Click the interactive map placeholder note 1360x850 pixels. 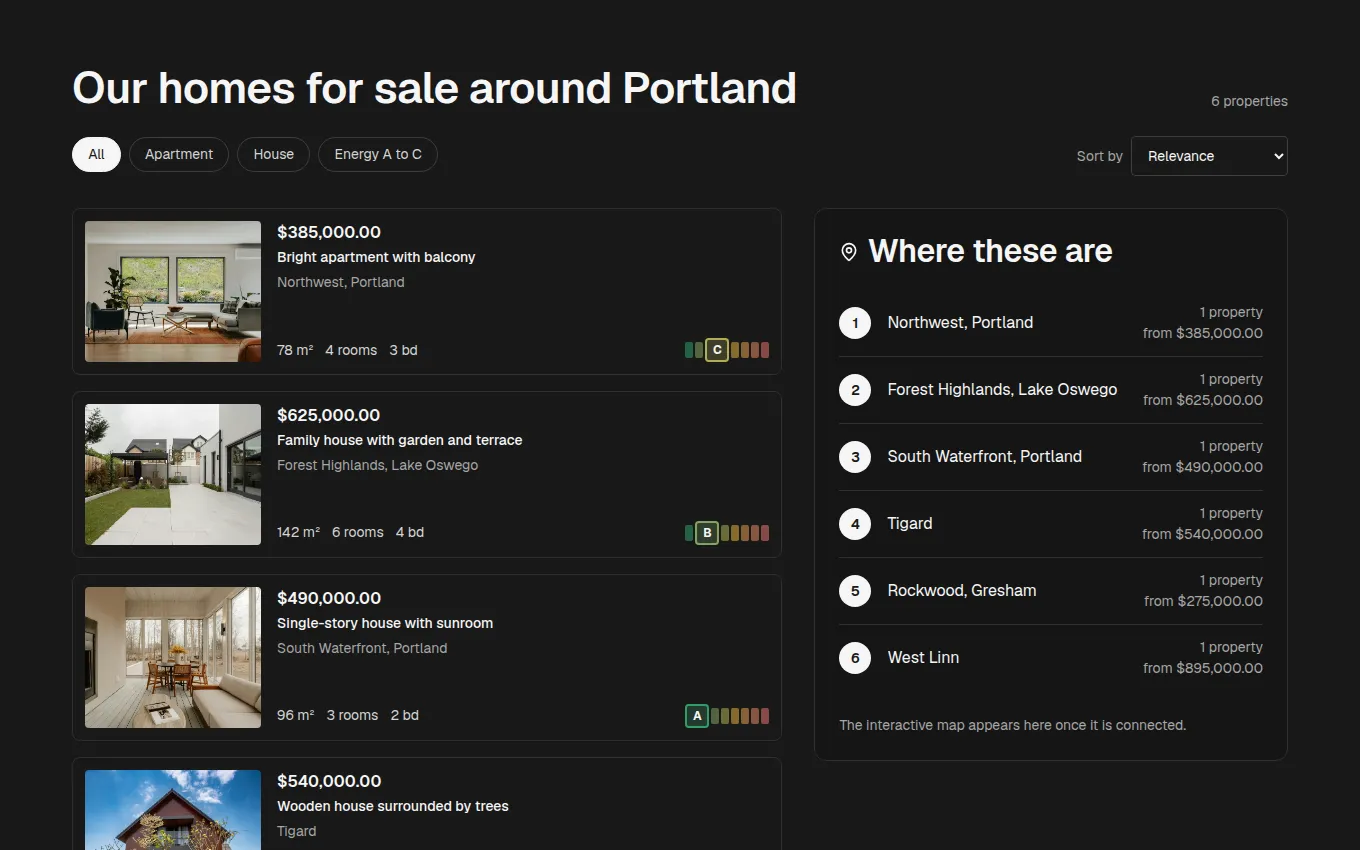(x=1012, y=725)
